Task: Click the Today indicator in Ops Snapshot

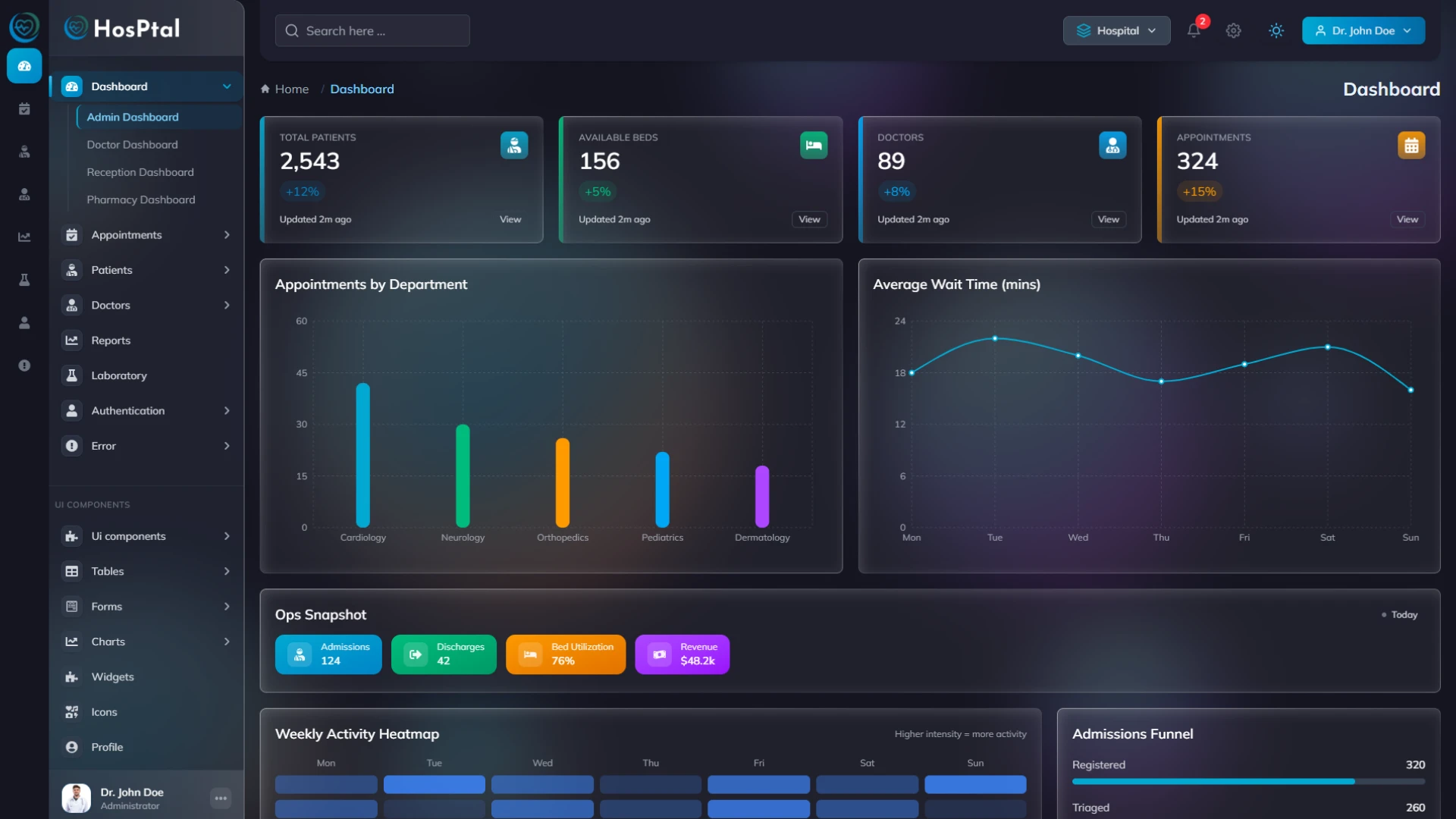Action: pyautogui.click(x=1400, y=615)
